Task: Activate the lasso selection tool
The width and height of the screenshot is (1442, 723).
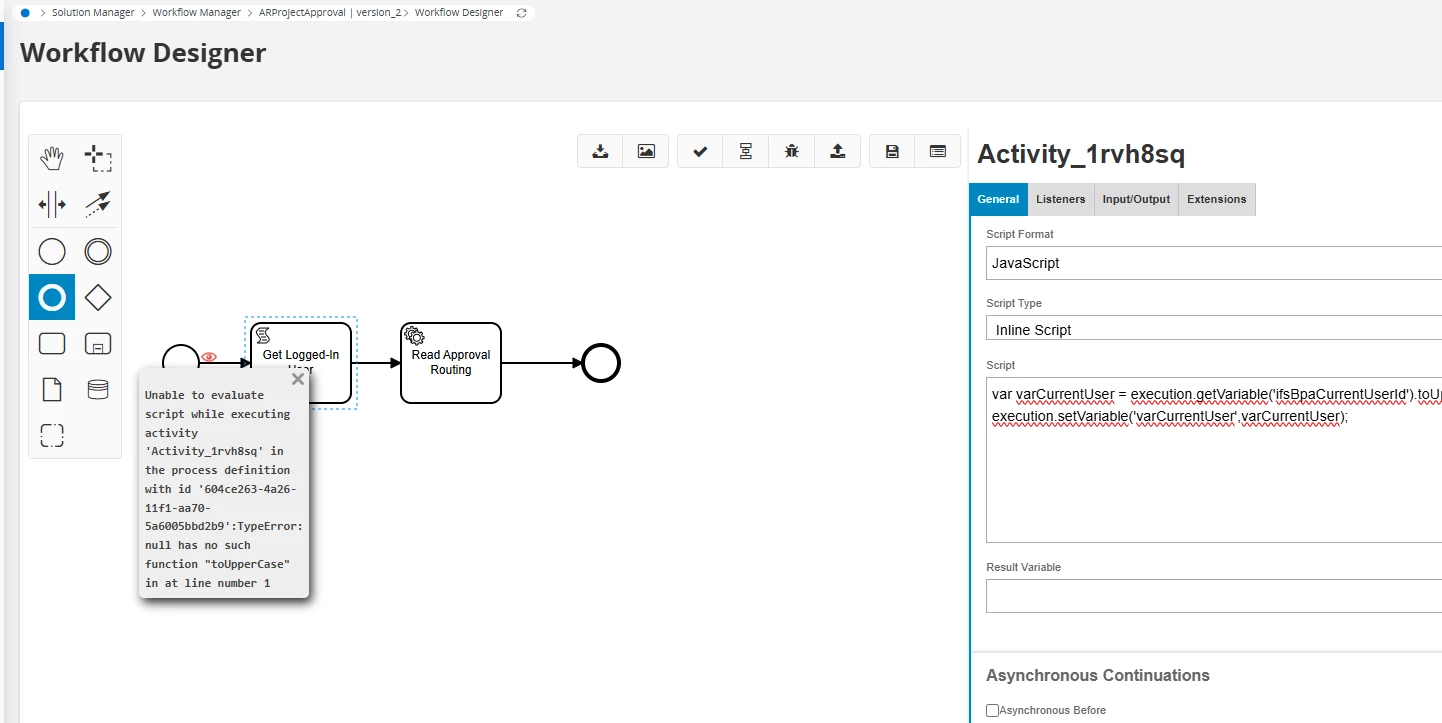Action: point(98,158)
